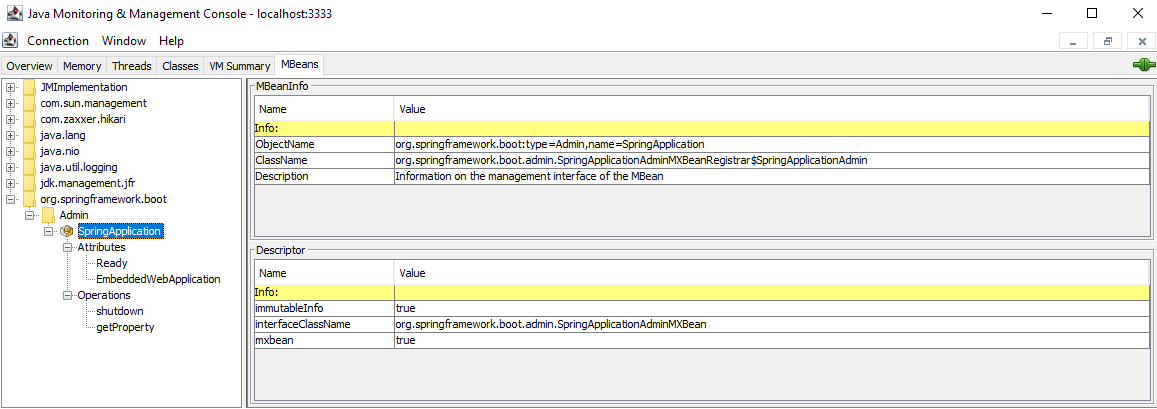
Task: Expand the java.lang node
Action: click(x=11, y=135)
